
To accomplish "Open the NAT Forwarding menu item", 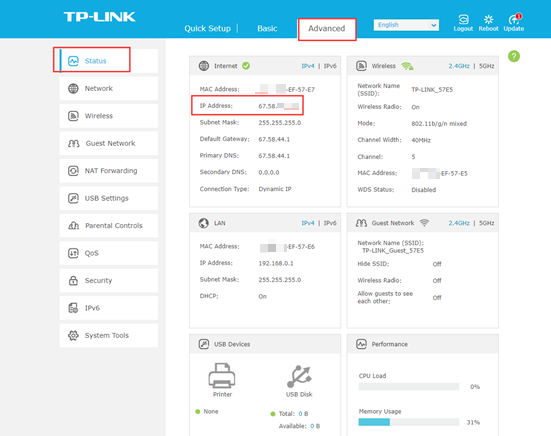I will click(x=109, y=171).
